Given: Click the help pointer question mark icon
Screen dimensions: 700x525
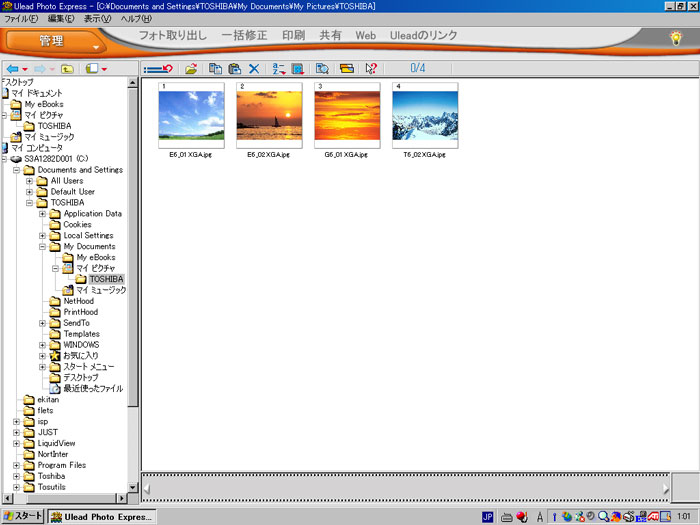Looking at the screenshot, I should coord(371,69).
